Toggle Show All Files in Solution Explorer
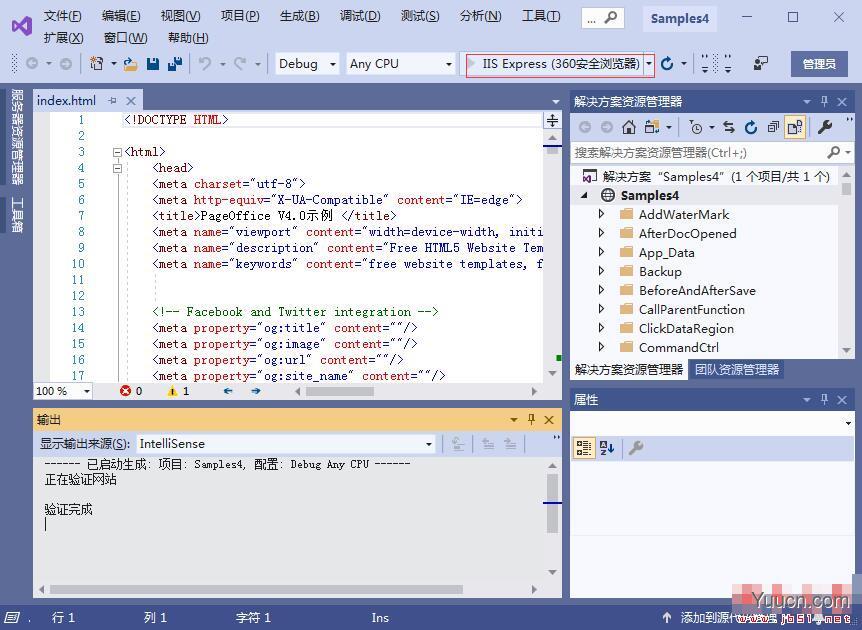Screen dimensions: 862x630 click(x=795, y=128)
